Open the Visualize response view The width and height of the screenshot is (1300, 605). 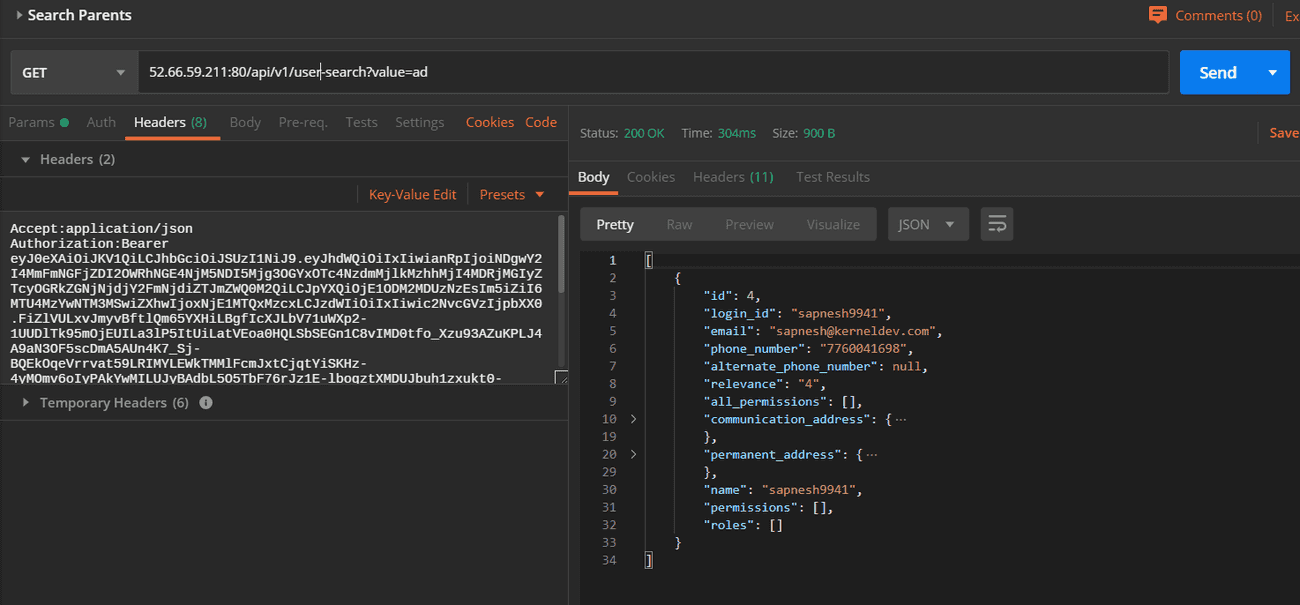(x=833, y=224)
